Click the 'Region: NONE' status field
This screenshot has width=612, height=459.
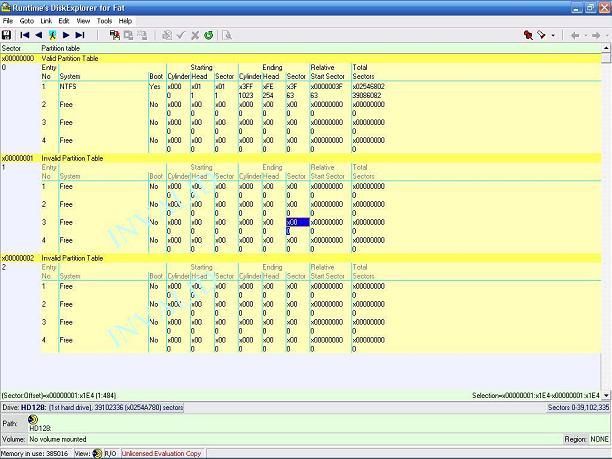pos(586,439)
